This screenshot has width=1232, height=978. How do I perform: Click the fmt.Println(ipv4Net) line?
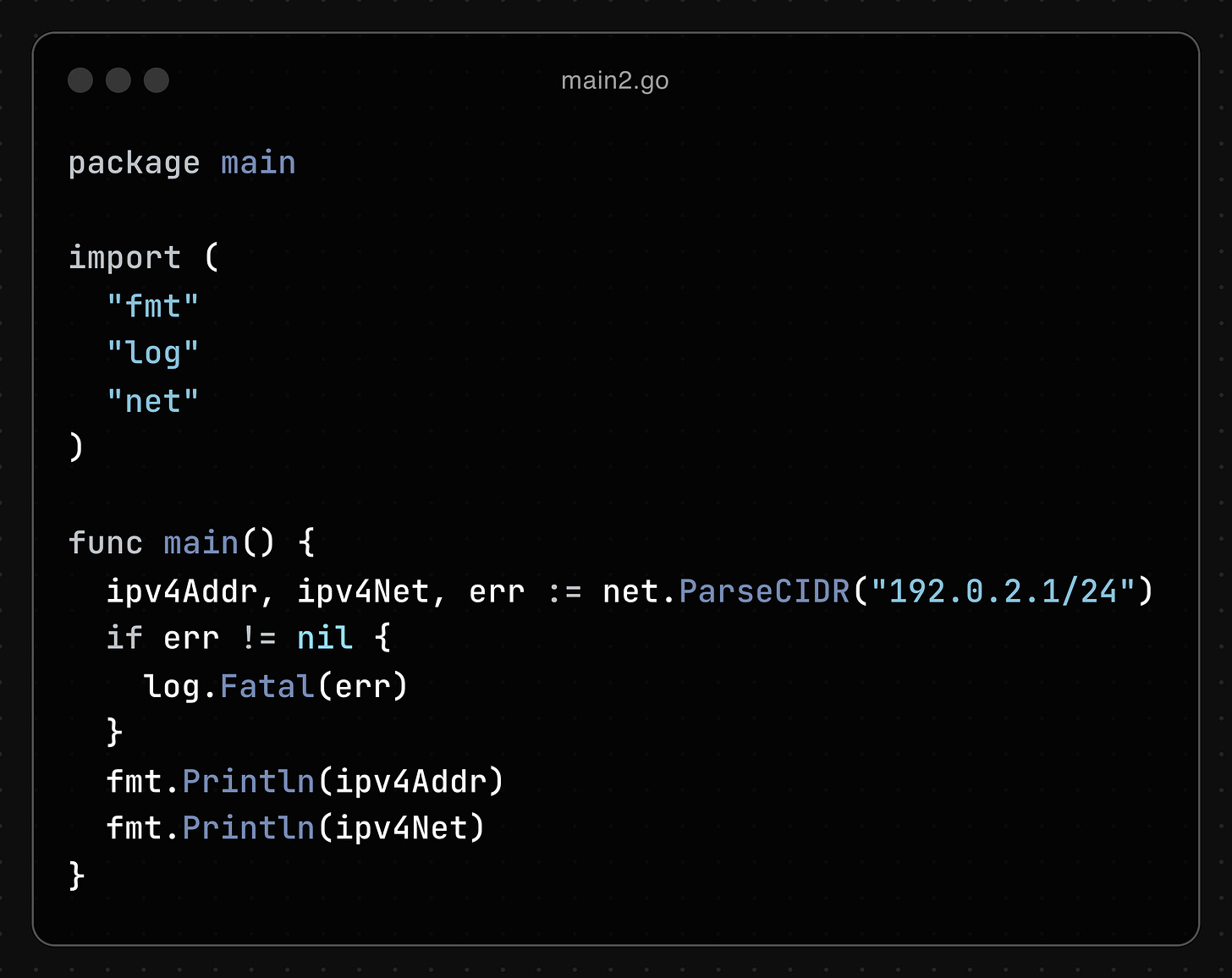294,827
